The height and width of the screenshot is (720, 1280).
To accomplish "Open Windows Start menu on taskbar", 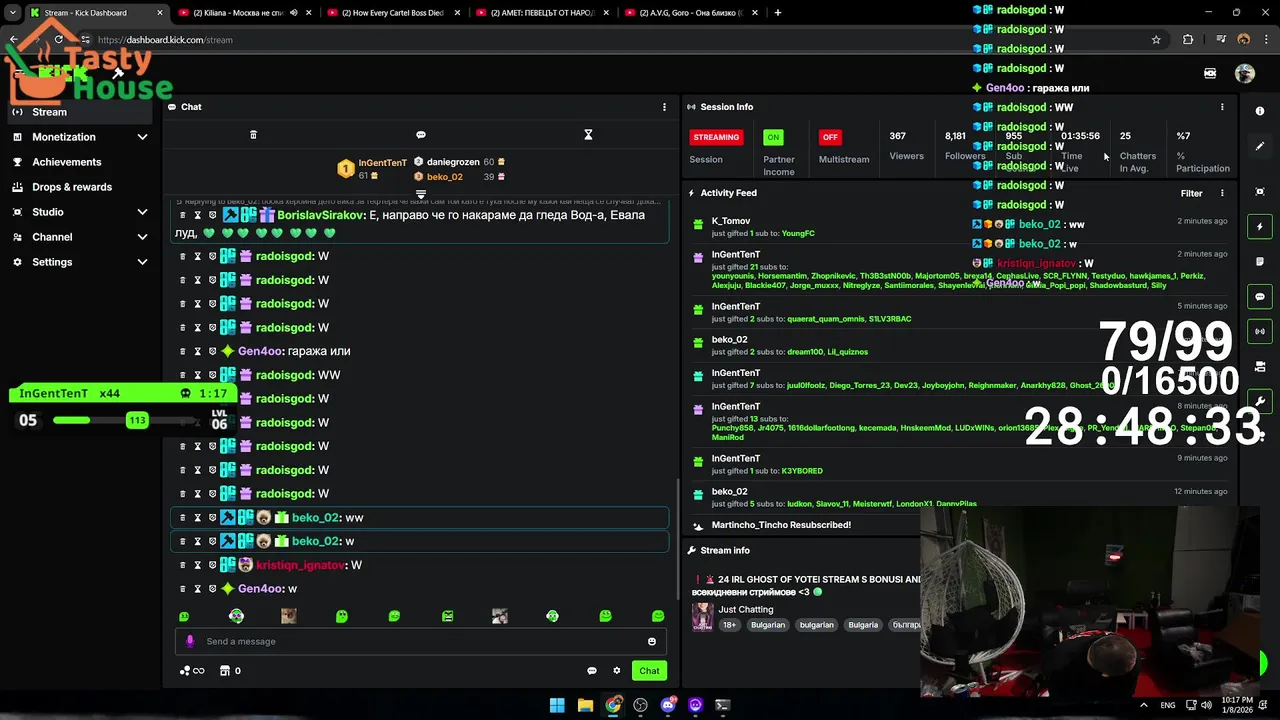I will (x=557, y=705).
